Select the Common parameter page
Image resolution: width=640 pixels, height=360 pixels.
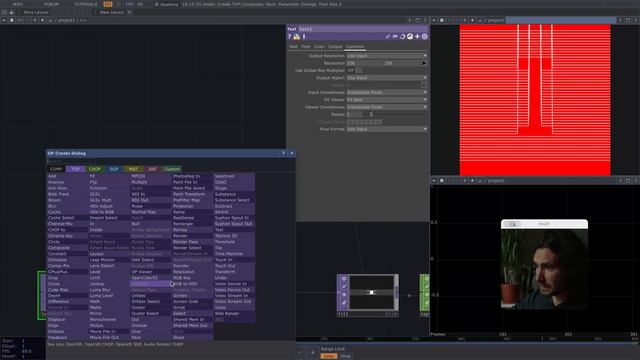point(355,47)
